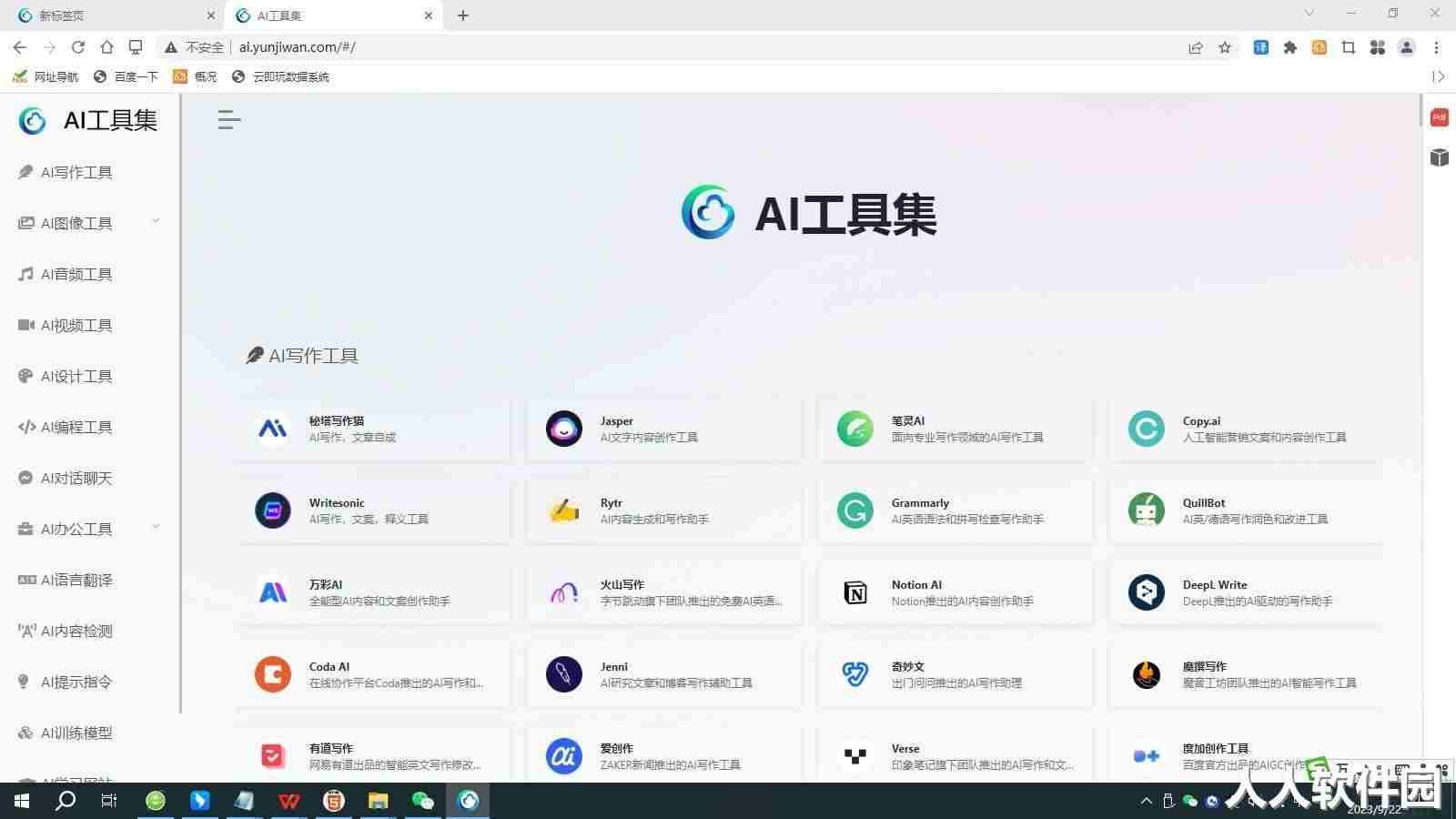This screenshot has width=1456, height=819.
Task: Open WPS from the taskbar
Action: pos(289,801)
